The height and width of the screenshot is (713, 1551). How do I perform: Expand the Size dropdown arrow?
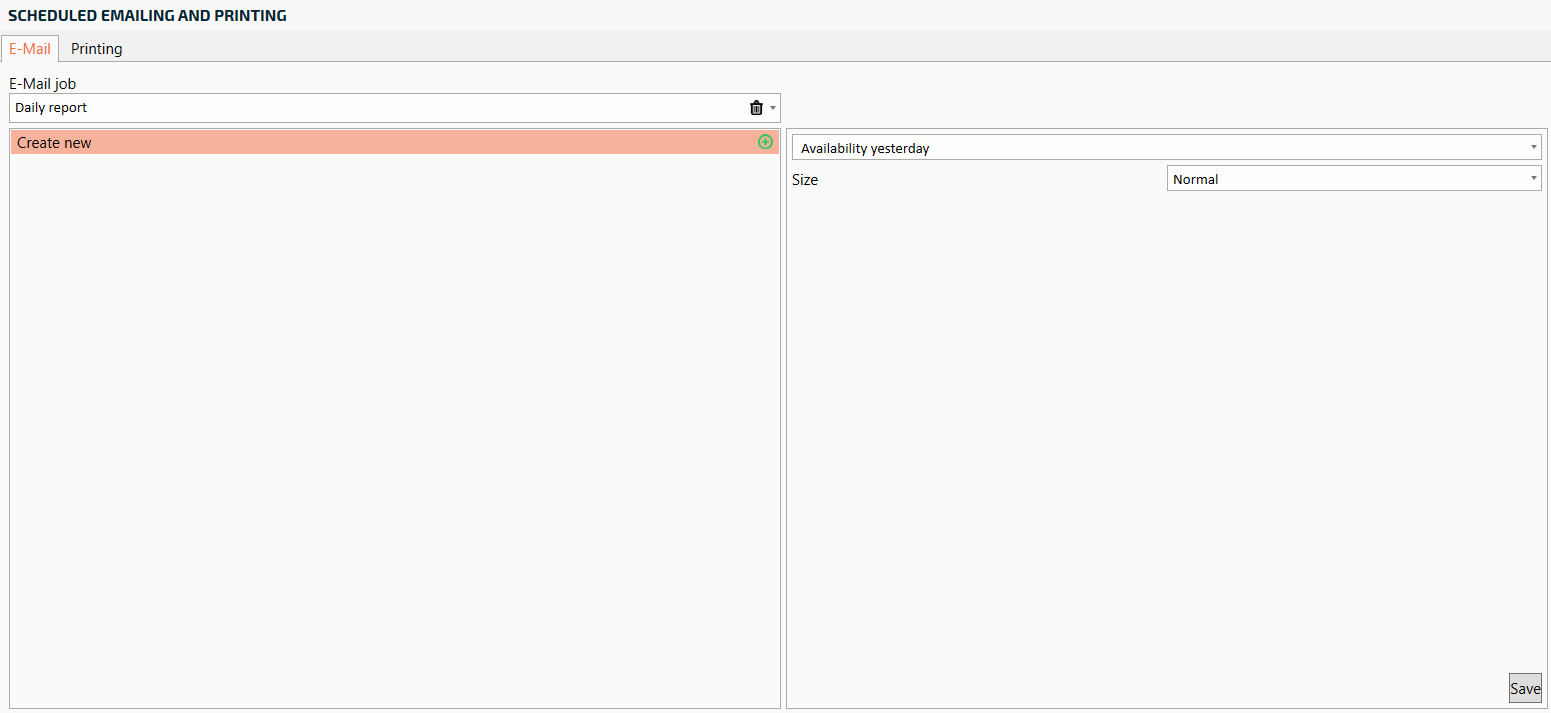pos(1534,179)
